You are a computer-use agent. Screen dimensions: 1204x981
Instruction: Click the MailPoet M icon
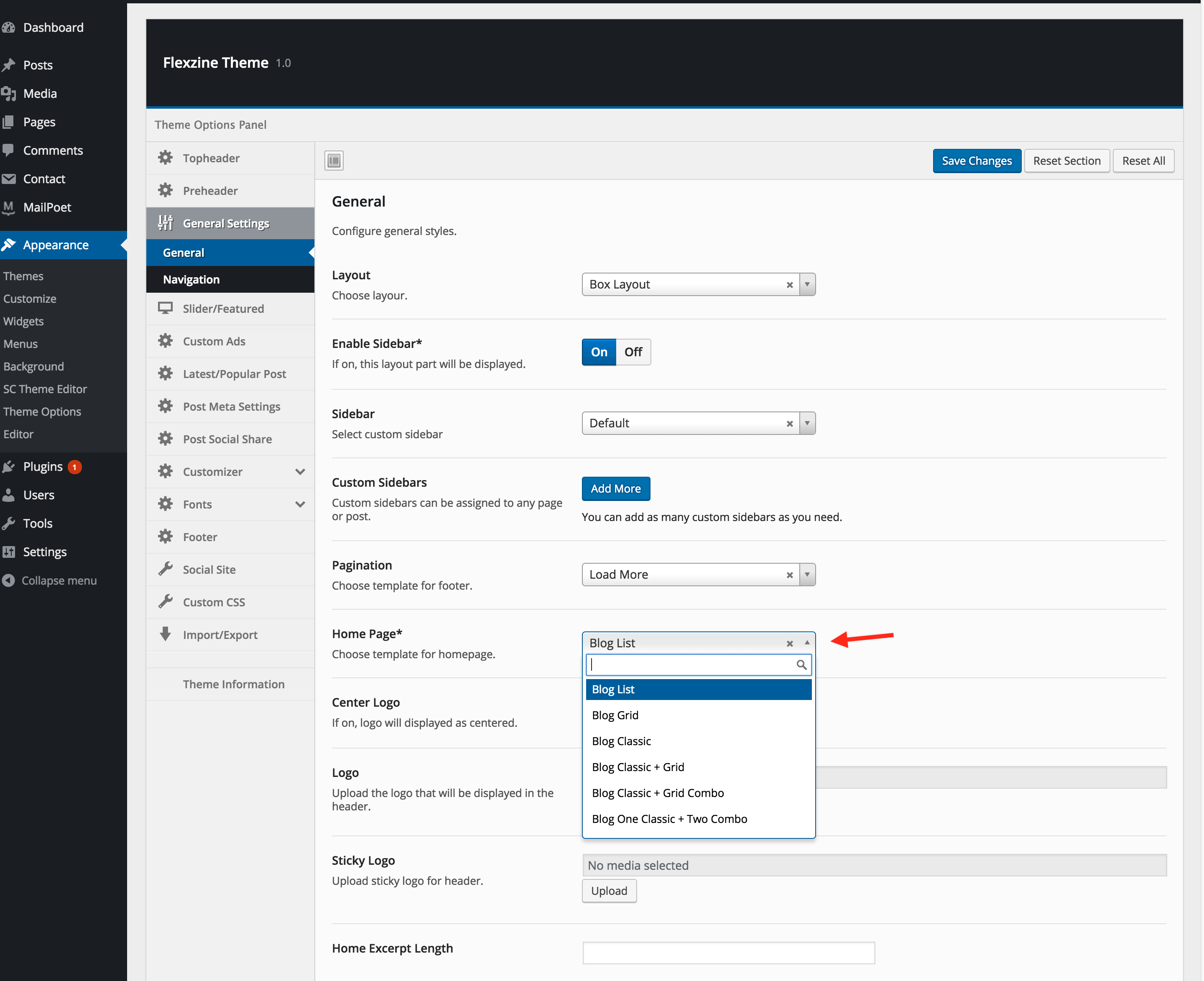tap(8, 207)
